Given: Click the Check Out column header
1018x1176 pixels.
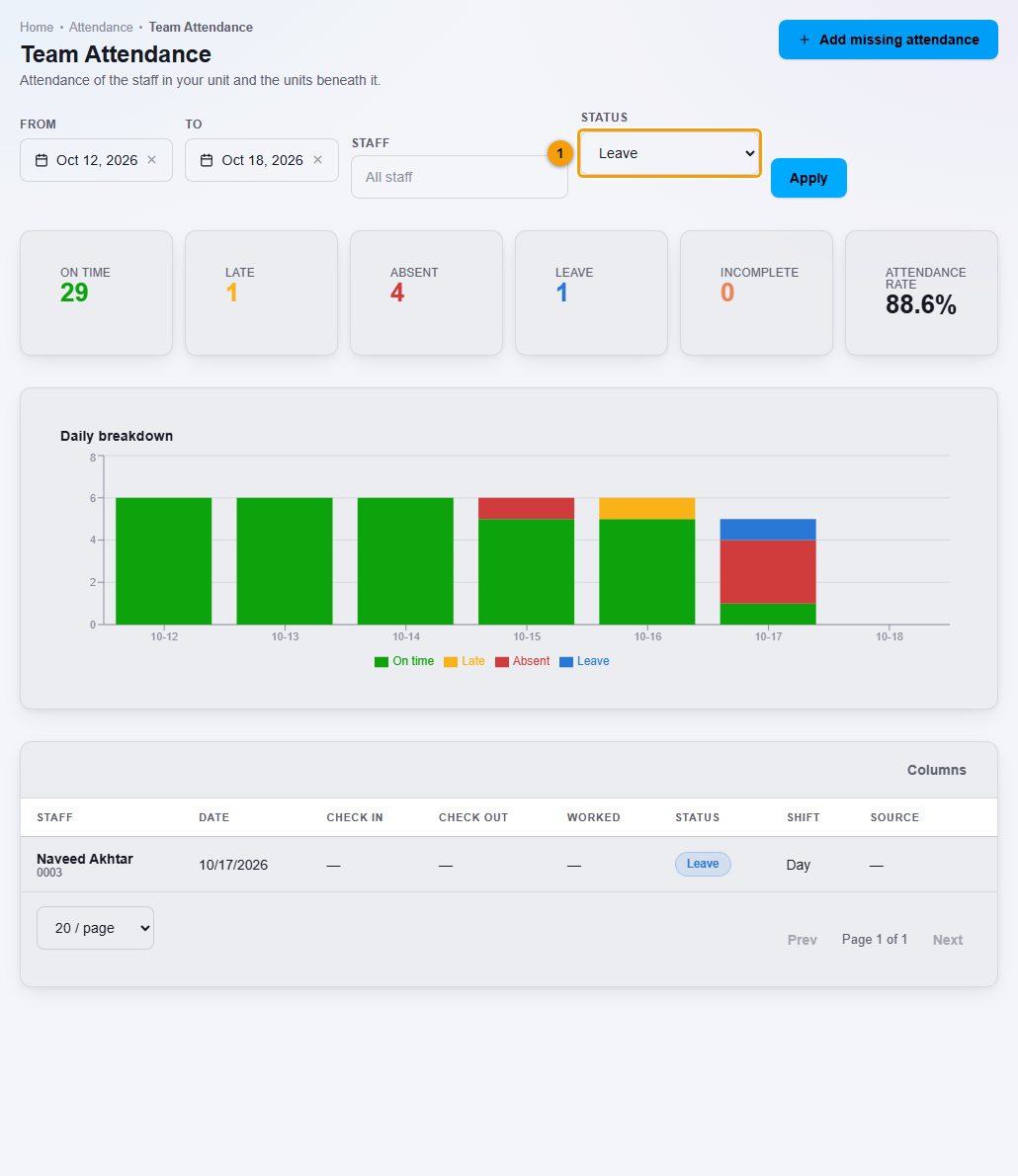Looking at the screenshot, I should [473, 817].
